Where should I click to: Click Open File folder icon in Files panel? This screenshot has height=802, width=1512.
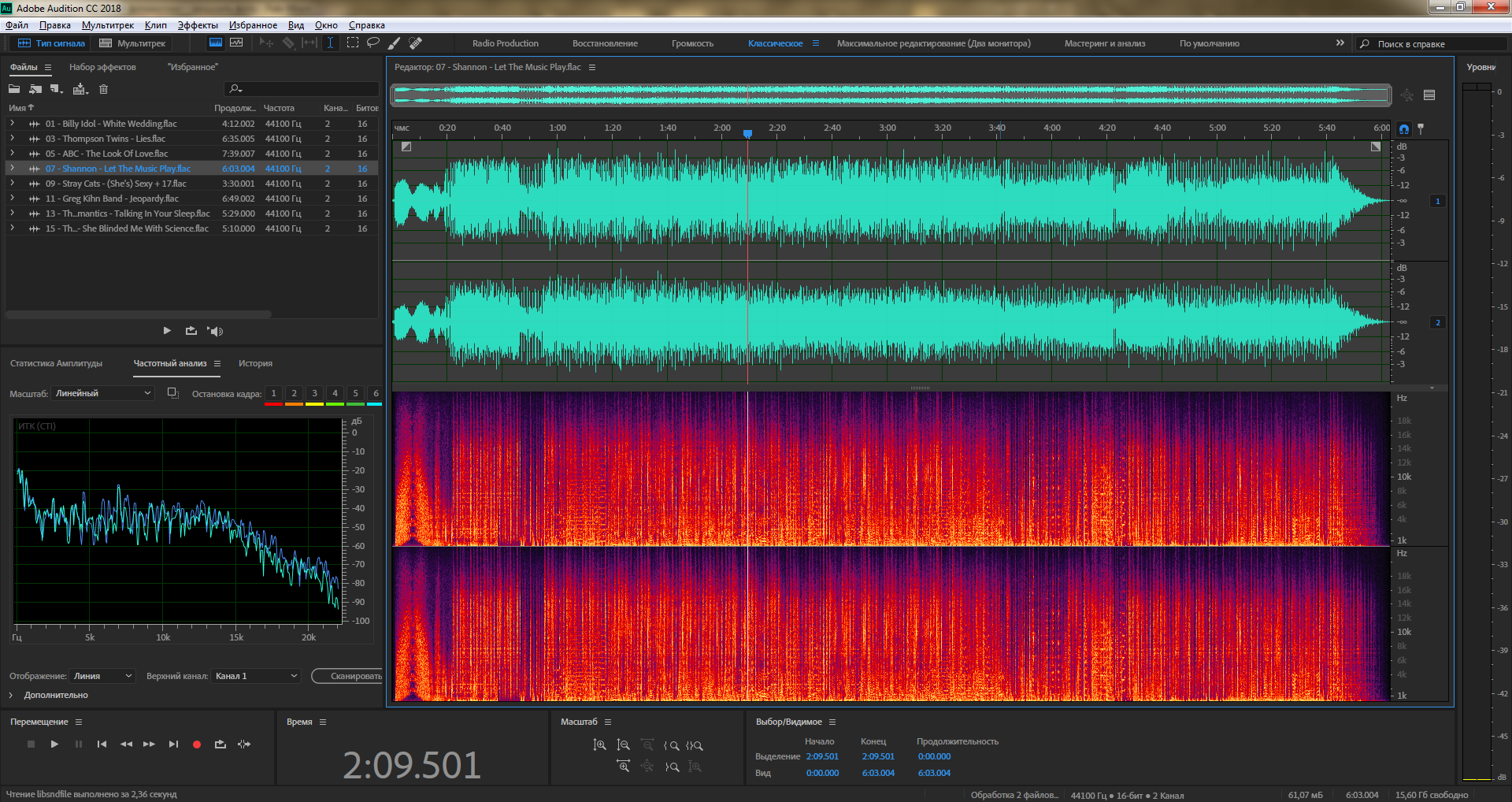14,89
